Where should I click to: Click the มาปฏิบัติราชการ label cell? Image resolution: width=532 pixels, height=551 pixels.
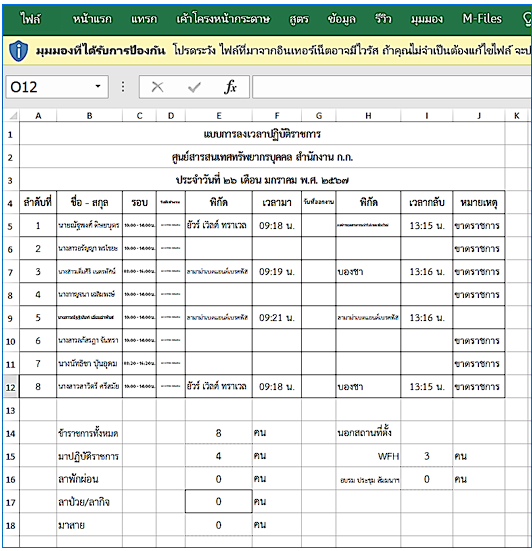point(90,456)
